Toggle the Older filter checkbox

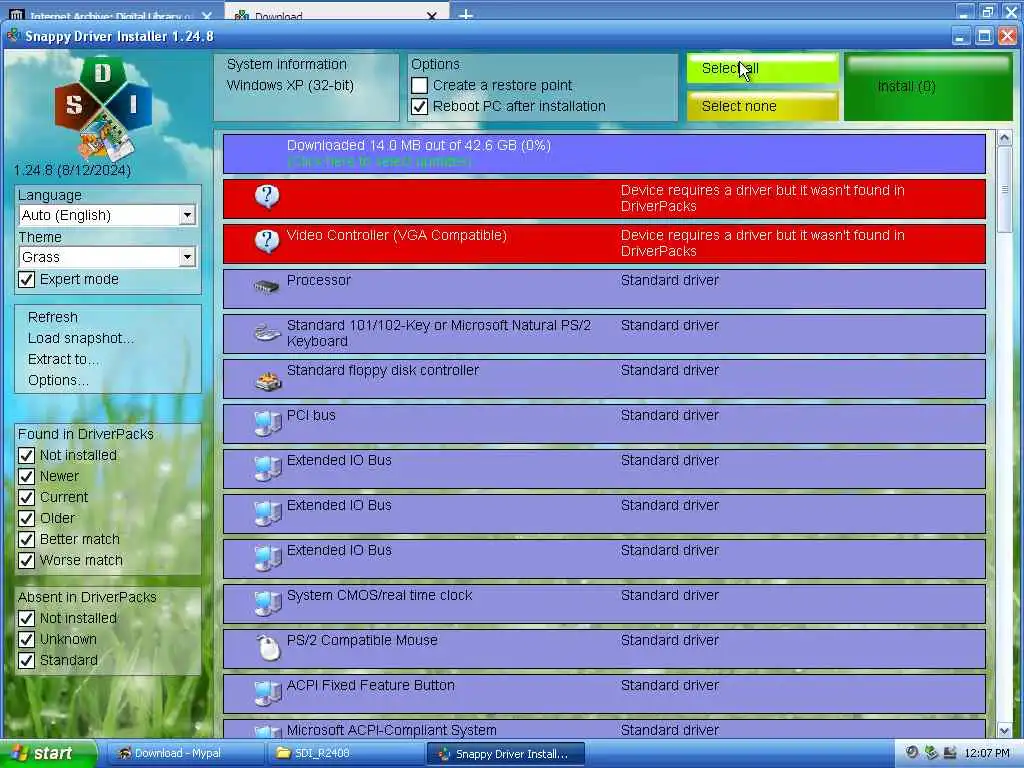[x=26, y=518]
